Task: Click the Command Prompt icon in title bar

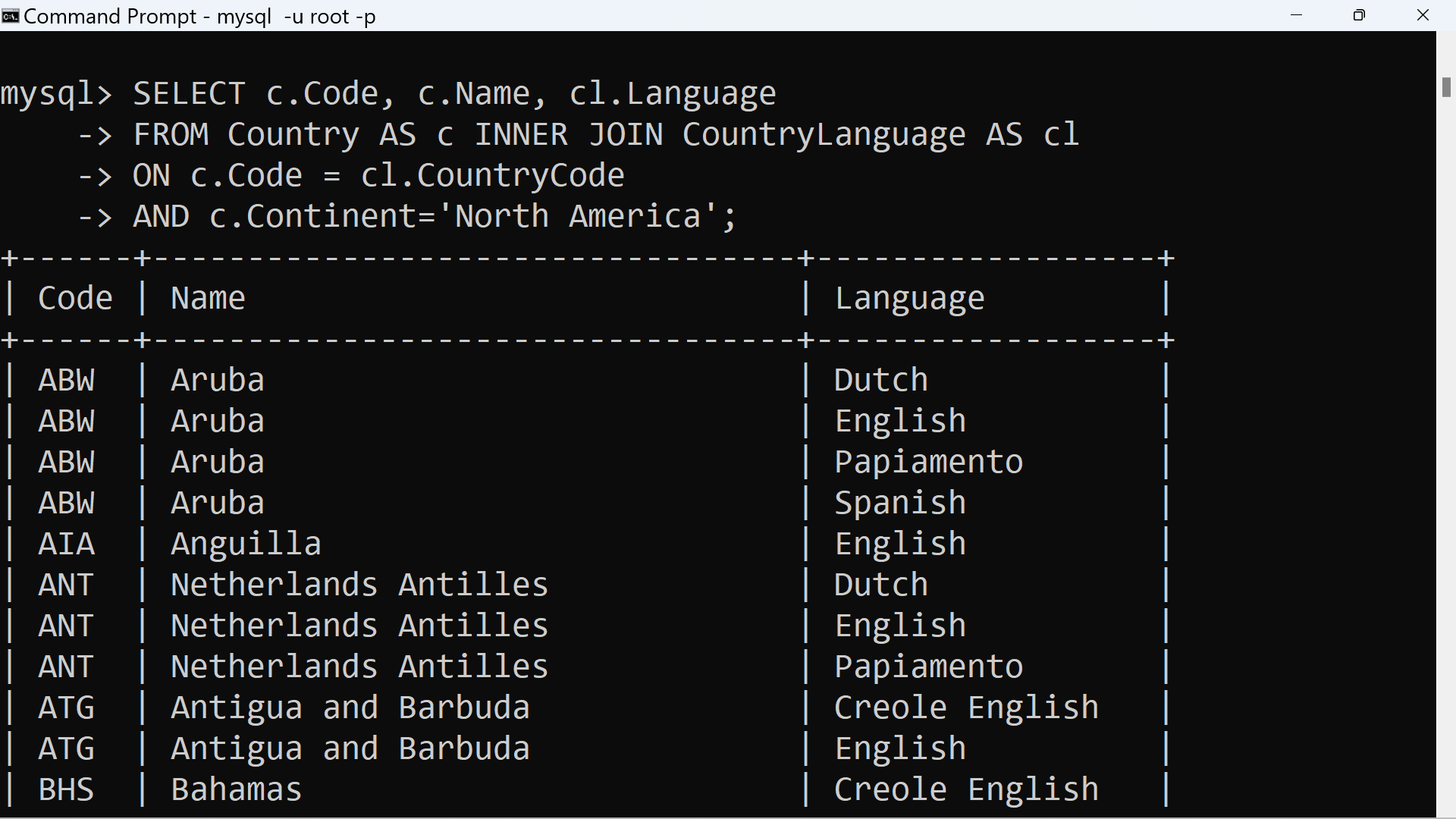Action: click(x=11, y=16)
